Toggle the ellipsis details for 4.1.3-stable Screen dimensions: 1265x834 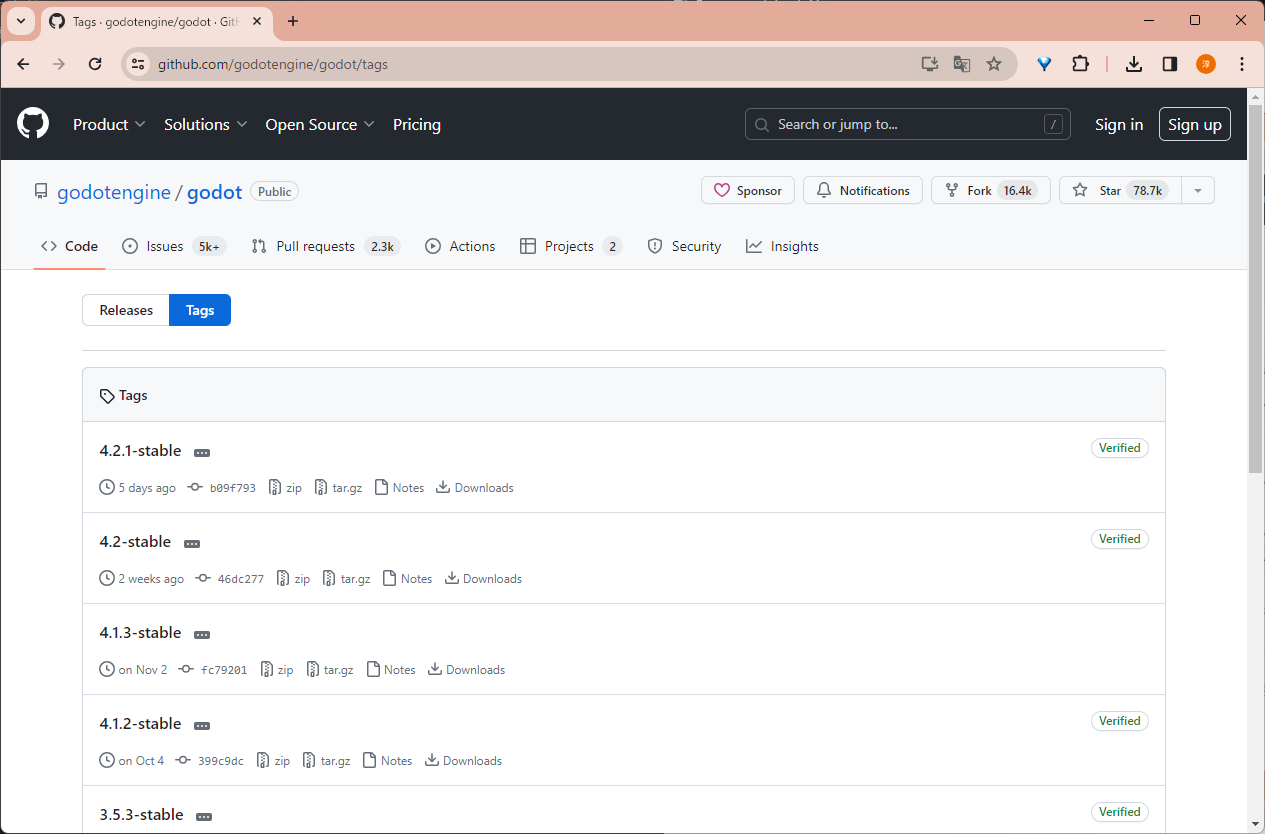coord(202,635)
